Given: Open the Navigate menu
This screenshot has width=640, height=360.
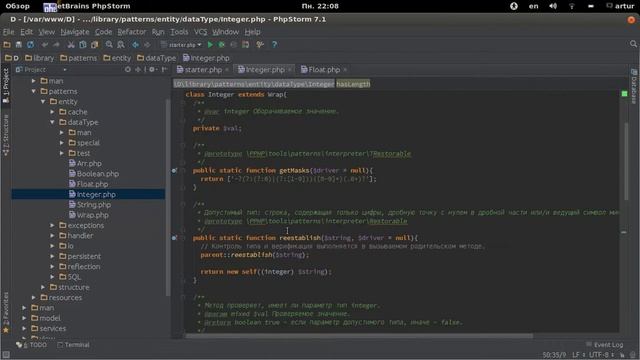Looking at the screenshot, I should [x=75, y=32].
